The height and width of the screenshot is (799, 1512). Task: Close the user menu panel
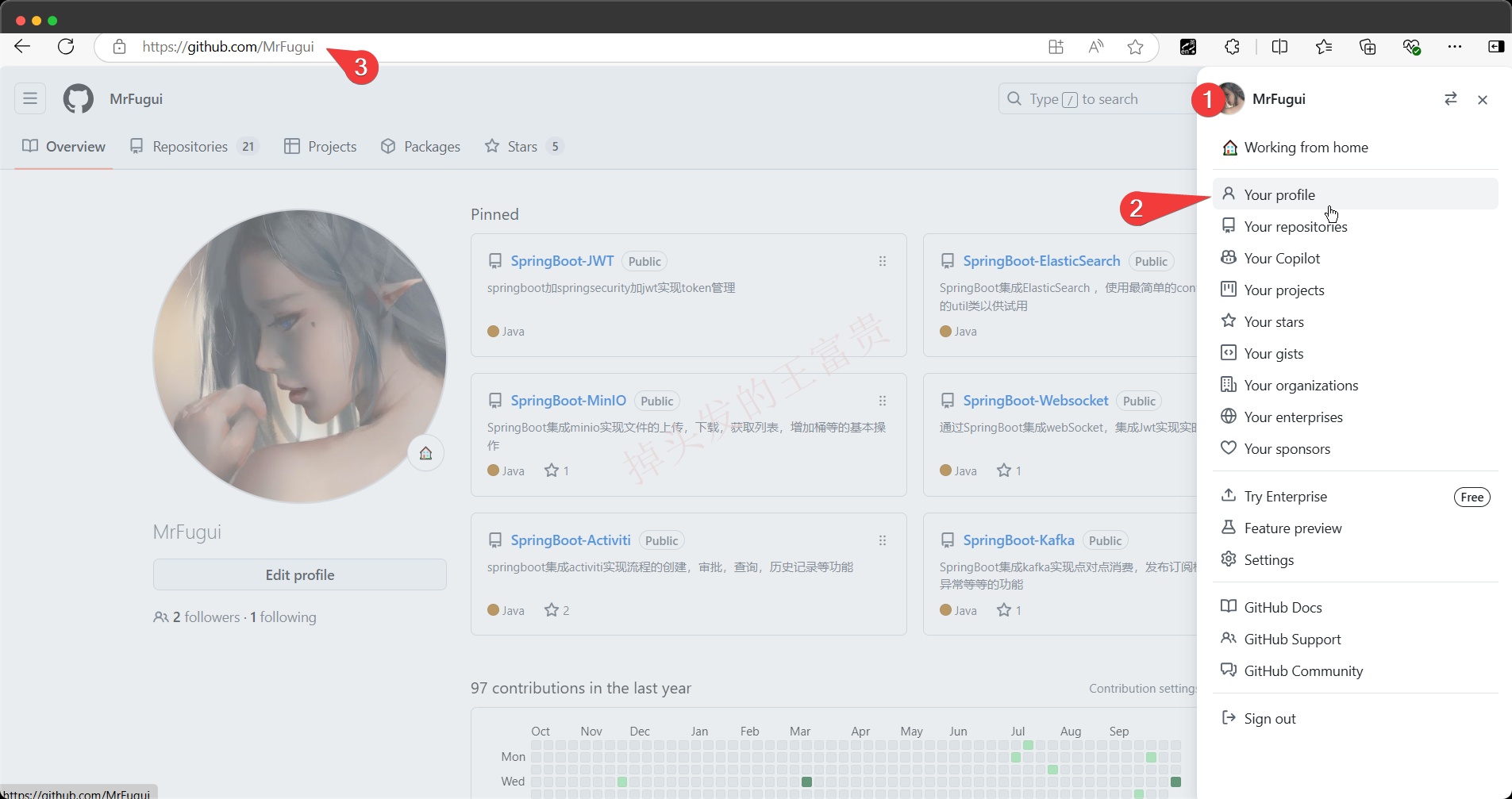(x=1483, y=99)
